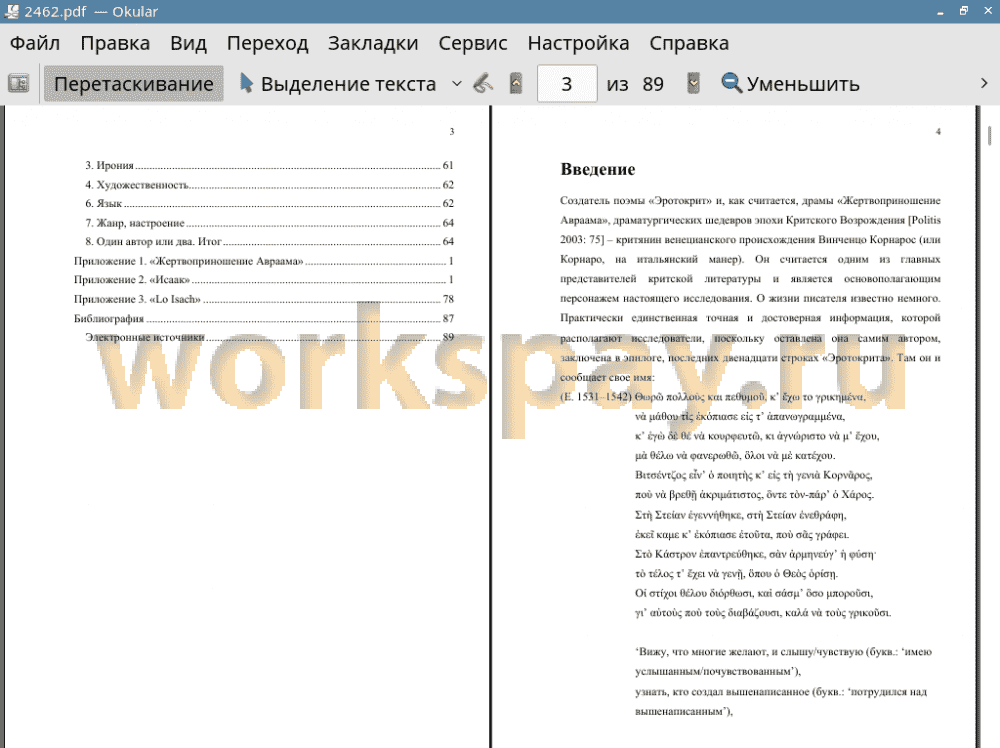Click the reference (E. 1531–1542)
Viewport: 1000px width, 748px height.
coord(596,397)
